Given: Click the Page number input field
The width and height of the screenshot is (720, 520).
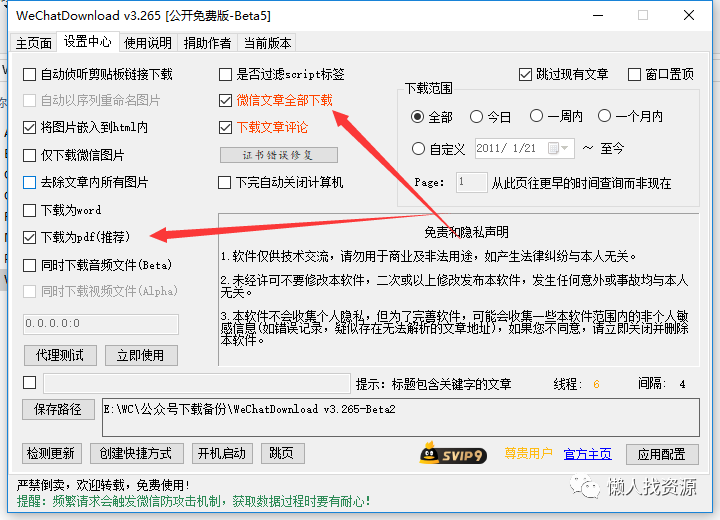Looking at the screenshot, I should pyautogui.click(x=471, y=182).
